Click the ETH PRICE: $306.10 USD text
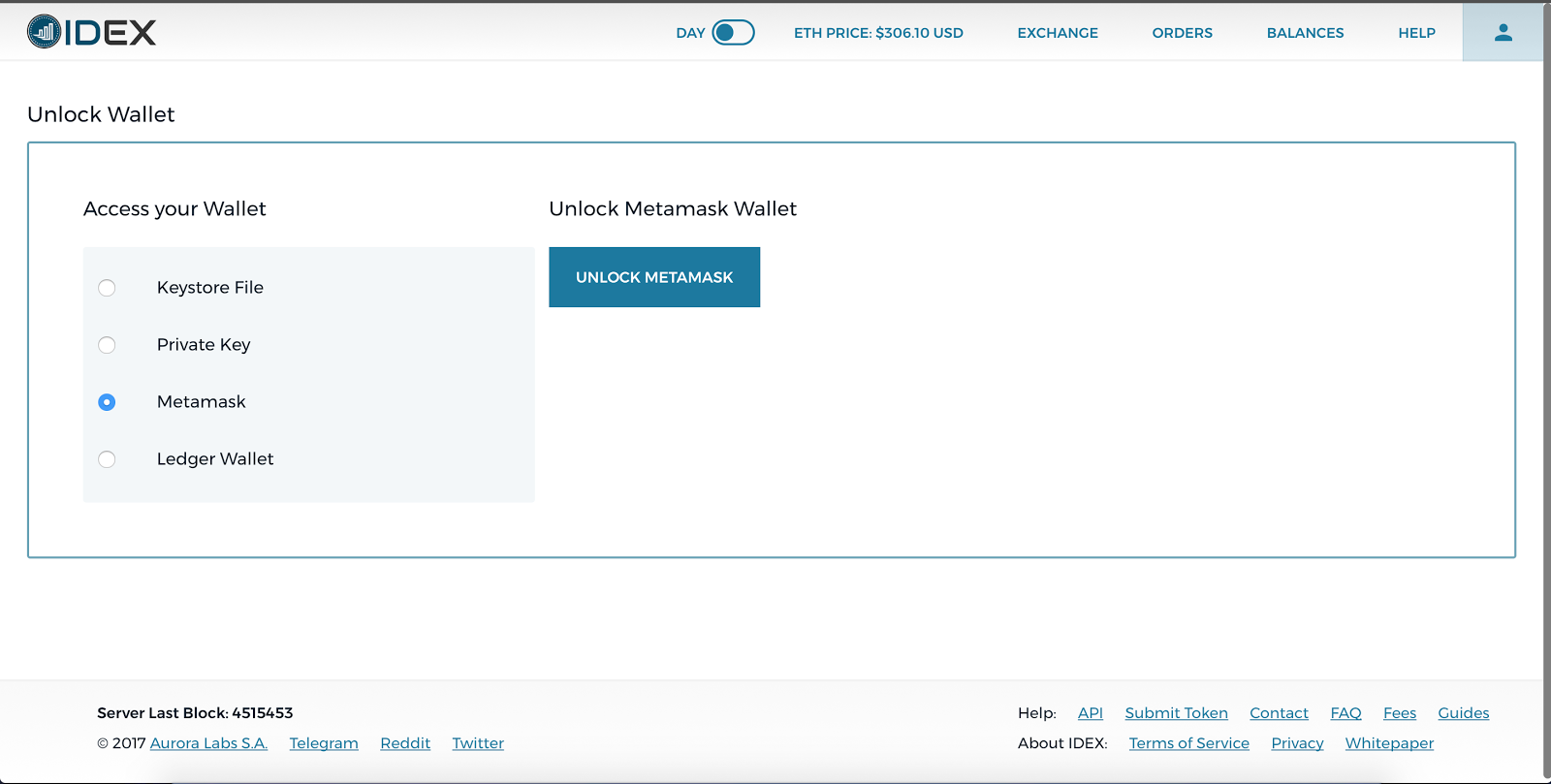The height and width of the screenshot is (784, 1551). tap(878, 33)
